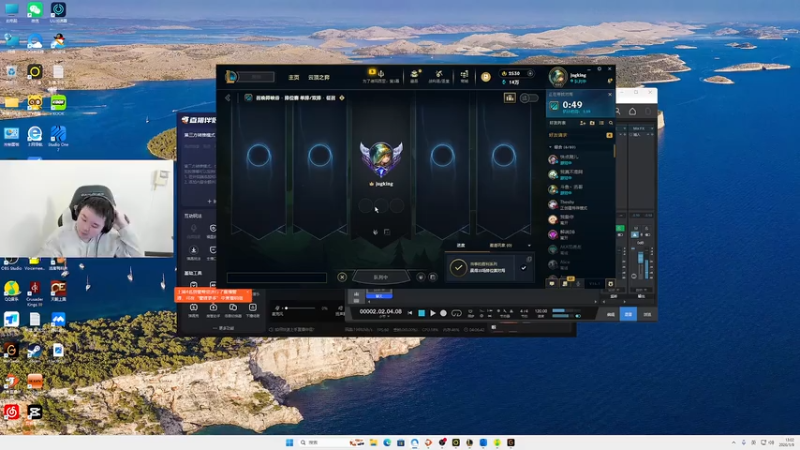800x450 pixels.
Task: Open the Steam desktop shortcut
Action: (35, 351)
